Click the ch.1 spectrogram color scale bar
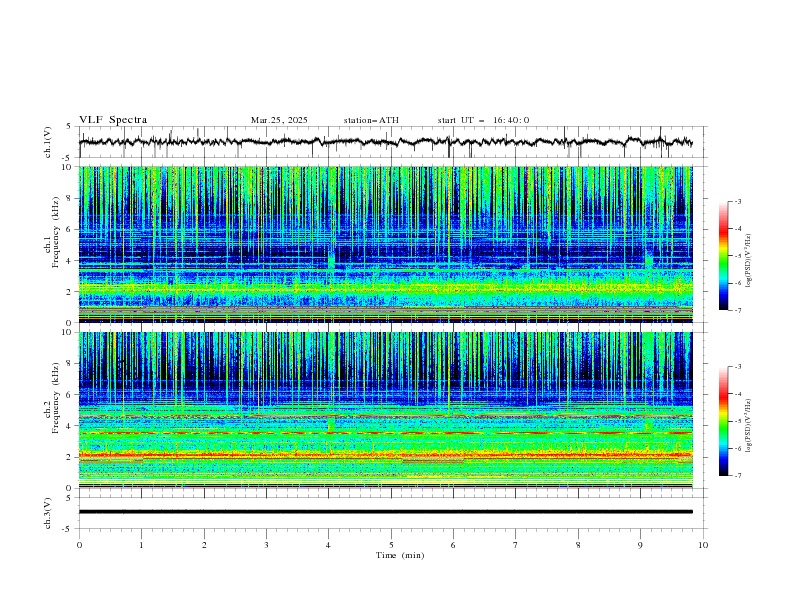Viewport: 792px width, 612px height. tap(723, 256)
